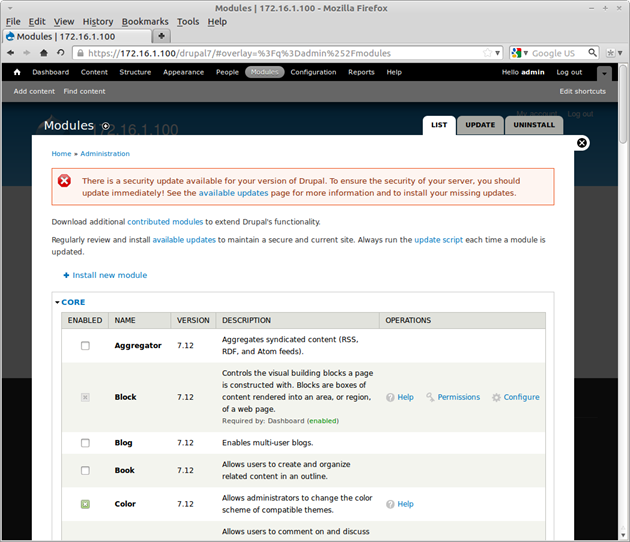Toggle the admin shortcut bar drawer arrow
This screenshot has height=542, width=630.
(604, 73)
